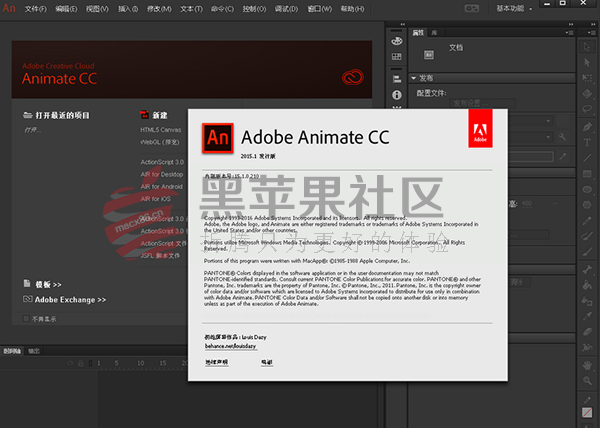Open the Color palette panel icon
The height and width of the screenshot is (428, 600).
coord(397,41)
